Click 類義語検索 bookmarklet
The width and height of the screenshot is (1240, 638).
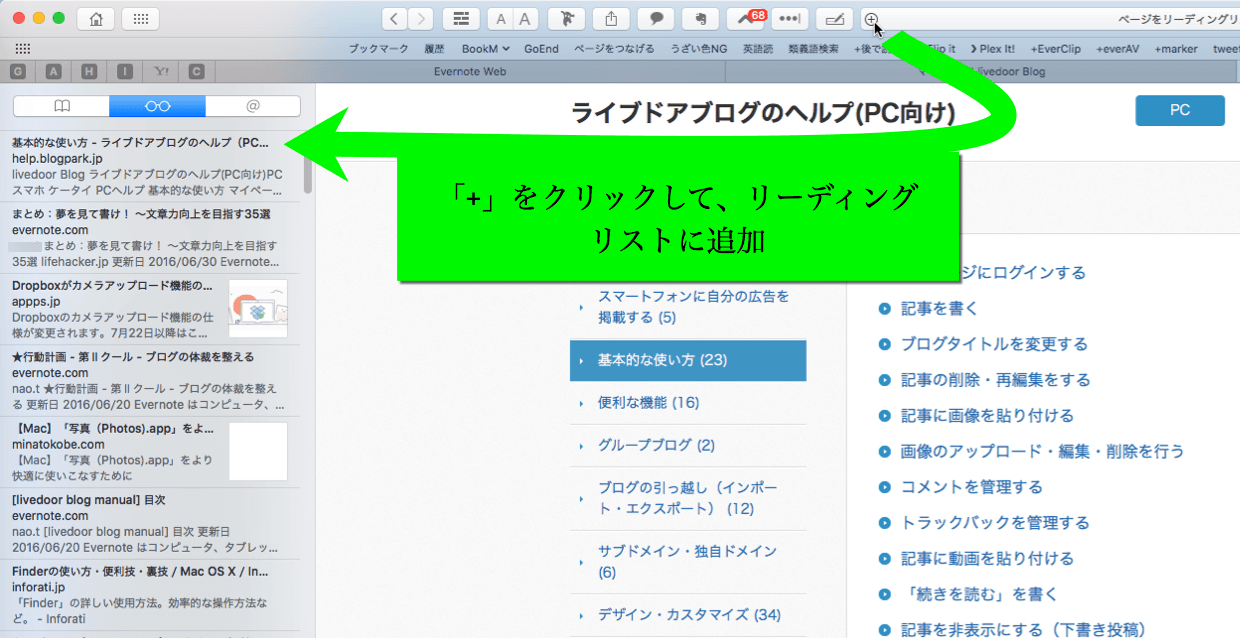coord(813,48)
